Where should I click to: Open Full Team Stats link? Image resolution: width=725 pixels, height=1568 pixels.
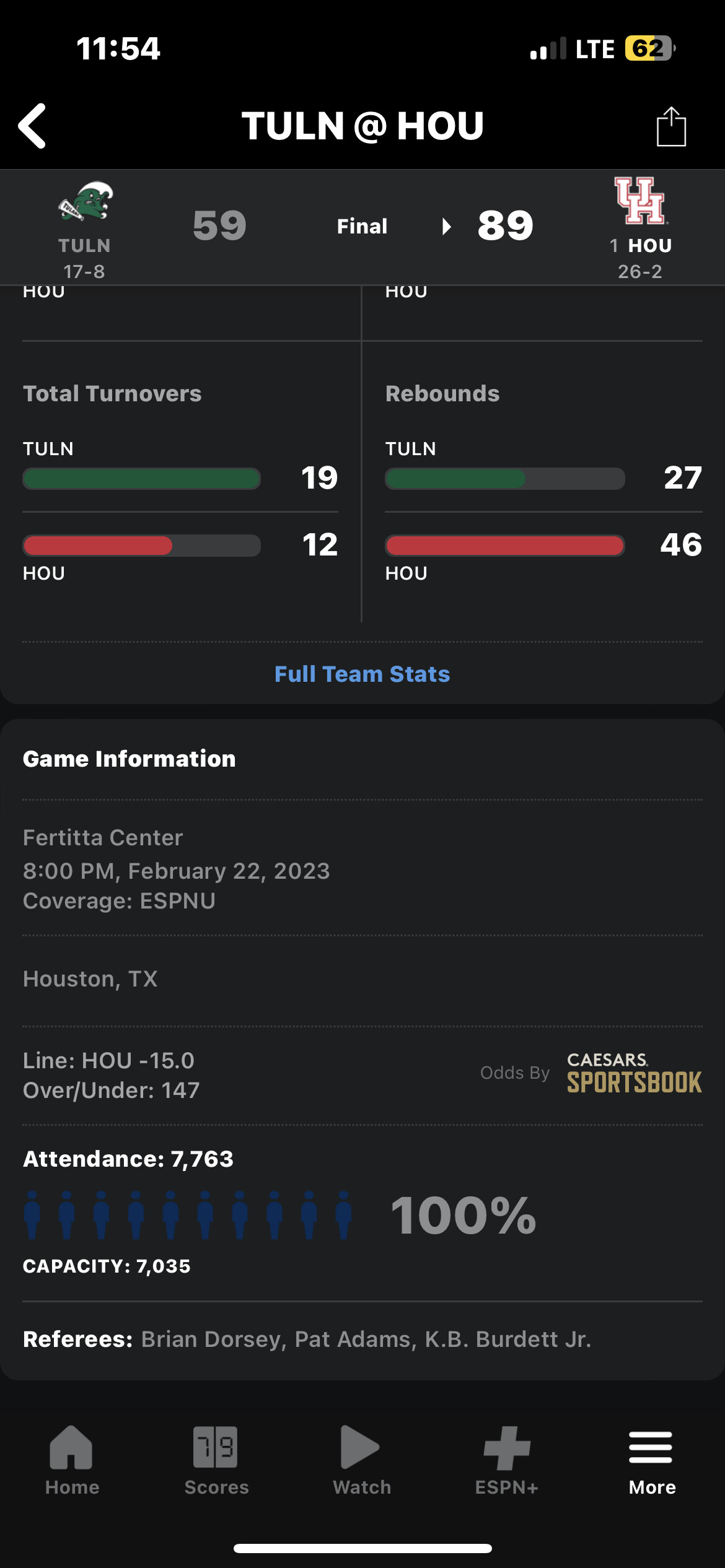click(362, 674)
